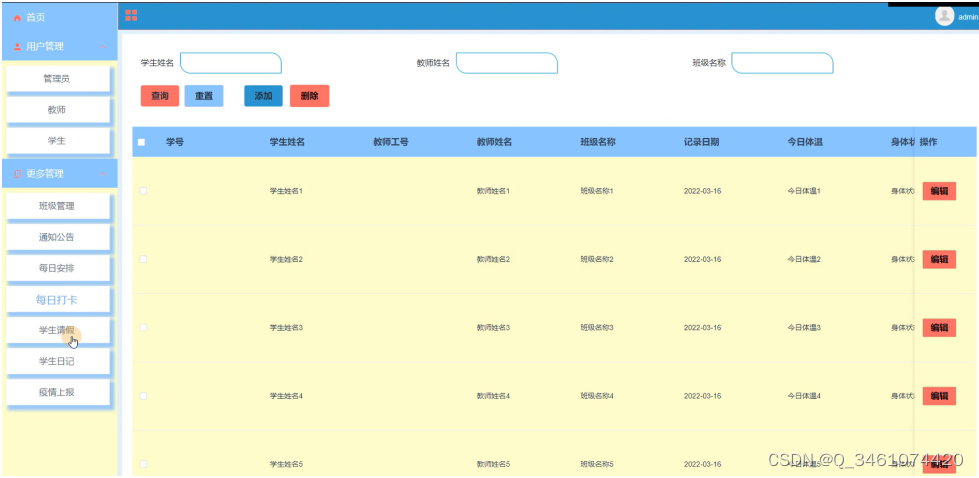Open 学生日记 in sidebar
979x478 pixels.
pos(57,361)
